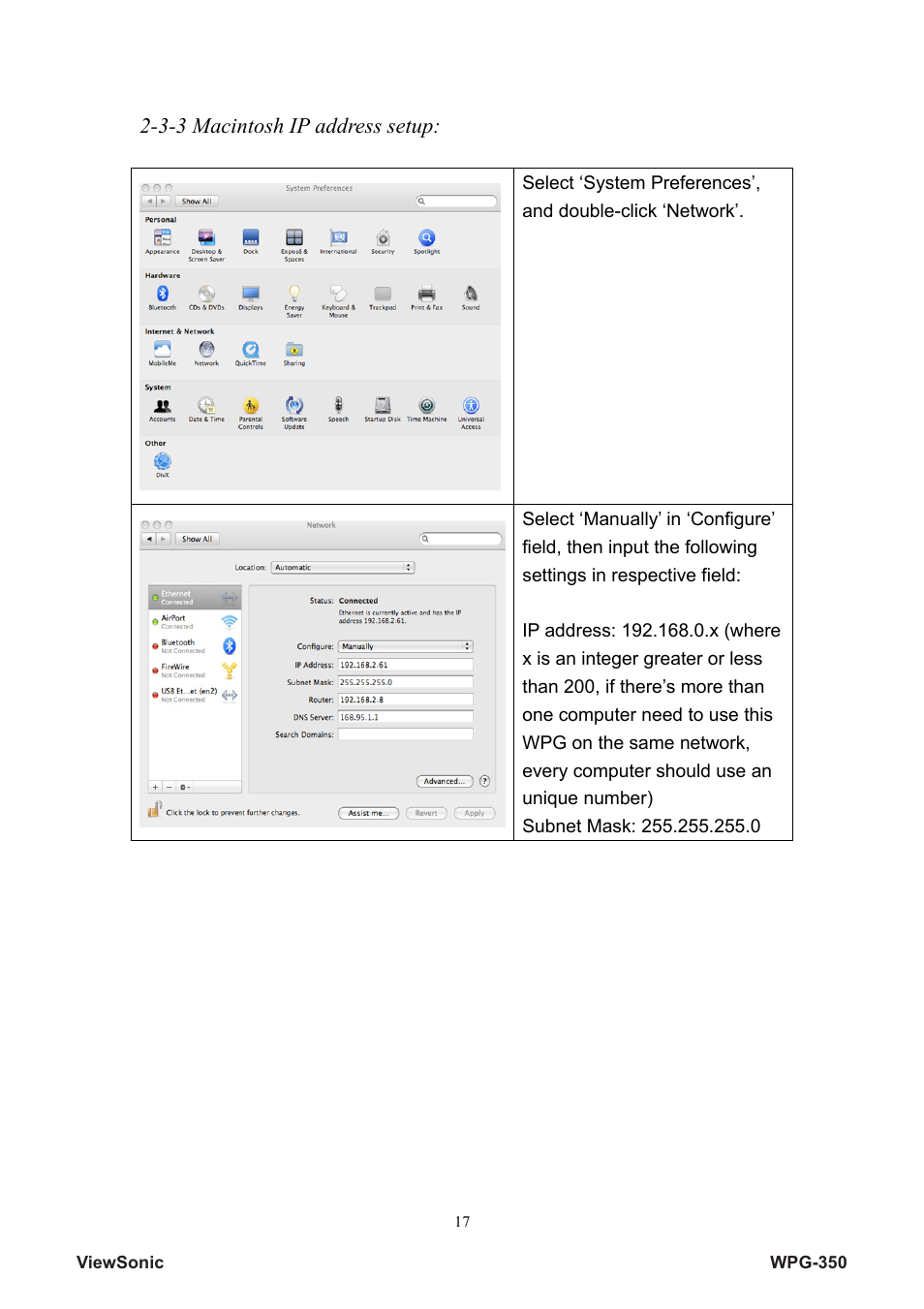Go back in the Network window
Image resolution: width=924 pixels, height=1309 pixels.
tap(149, 539)
